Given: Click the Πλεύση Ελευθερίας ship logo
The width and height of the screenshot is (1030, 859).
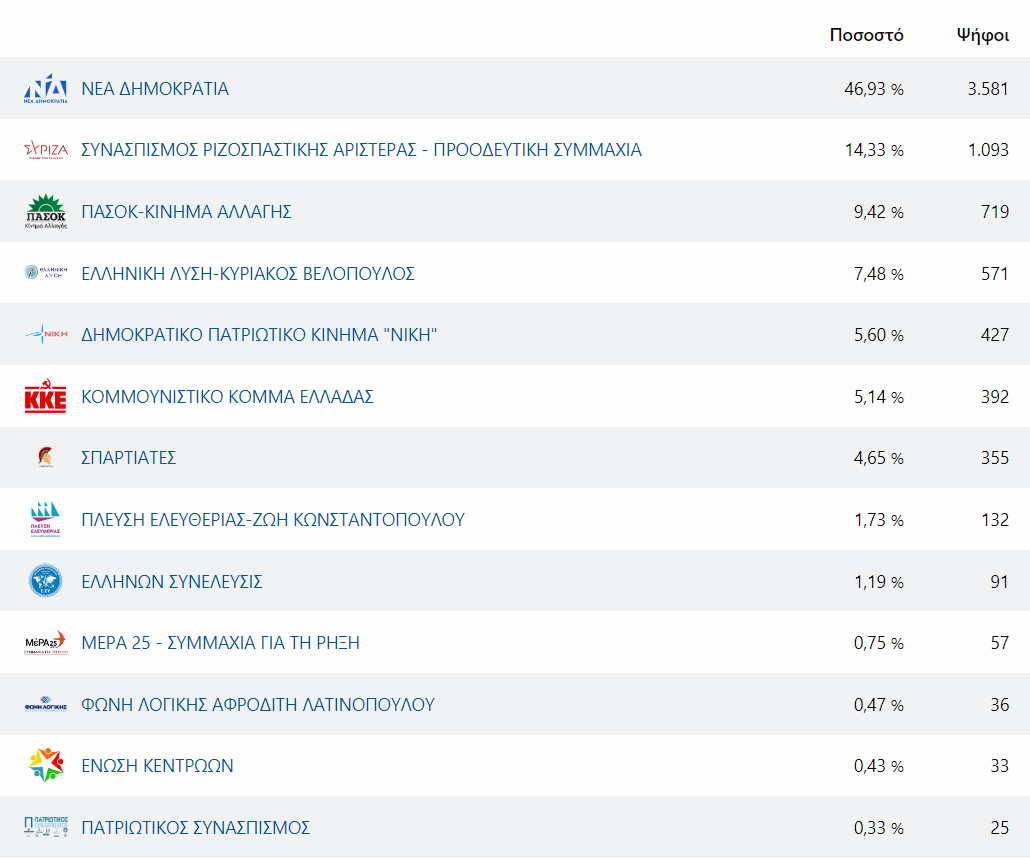Looking at the screenshot, I should [45, 519].
